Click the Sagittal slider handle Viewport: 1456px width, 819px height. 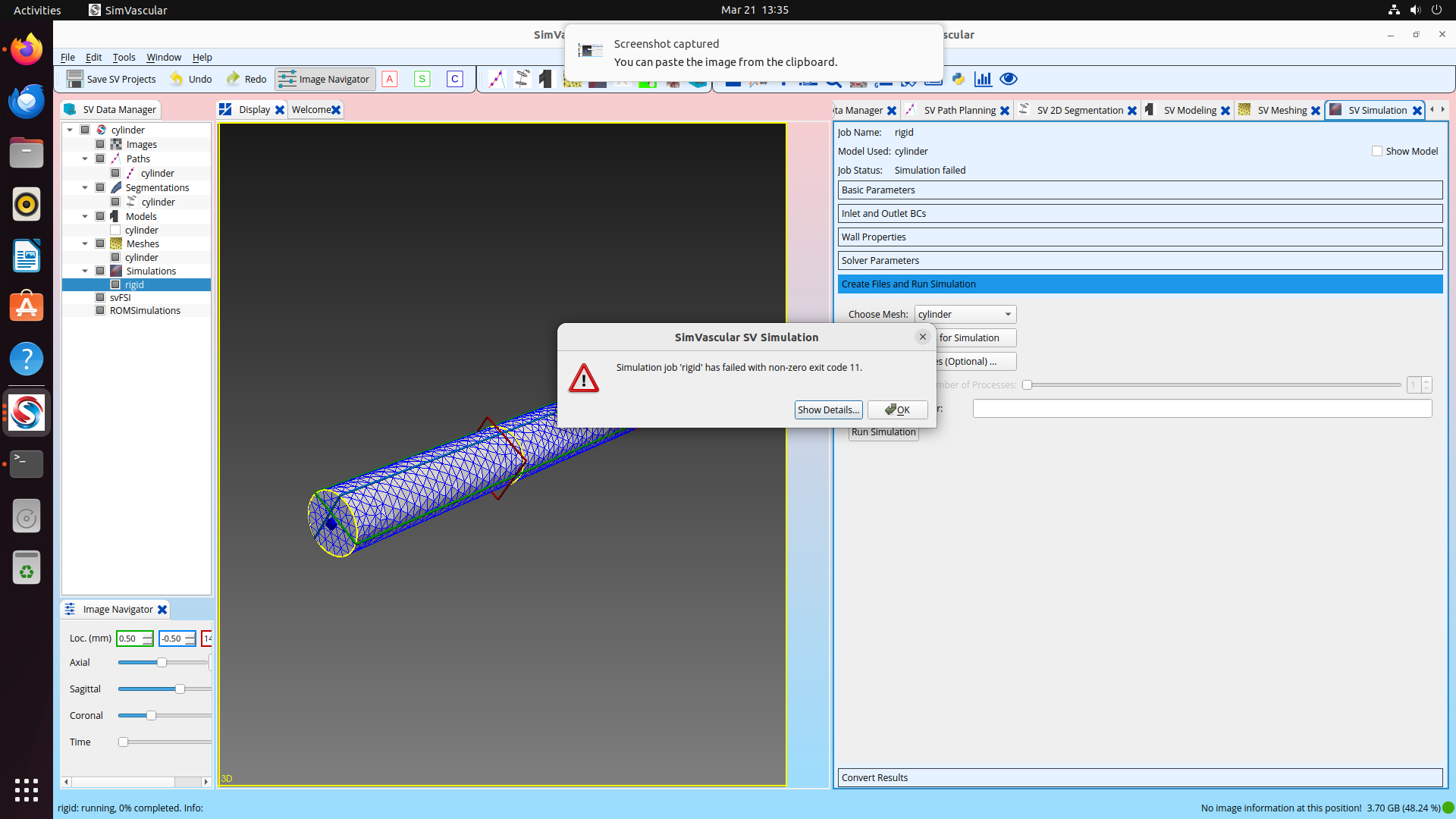pos(180,689)
